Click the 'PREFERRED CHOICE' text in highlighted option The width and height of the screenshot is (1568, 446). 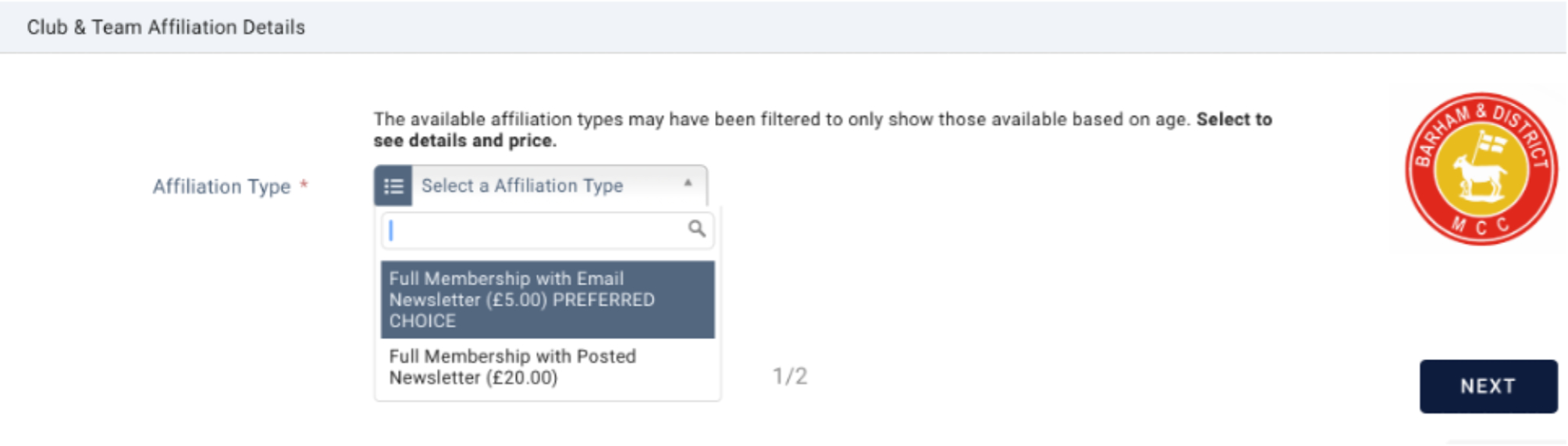pos(521,310)
